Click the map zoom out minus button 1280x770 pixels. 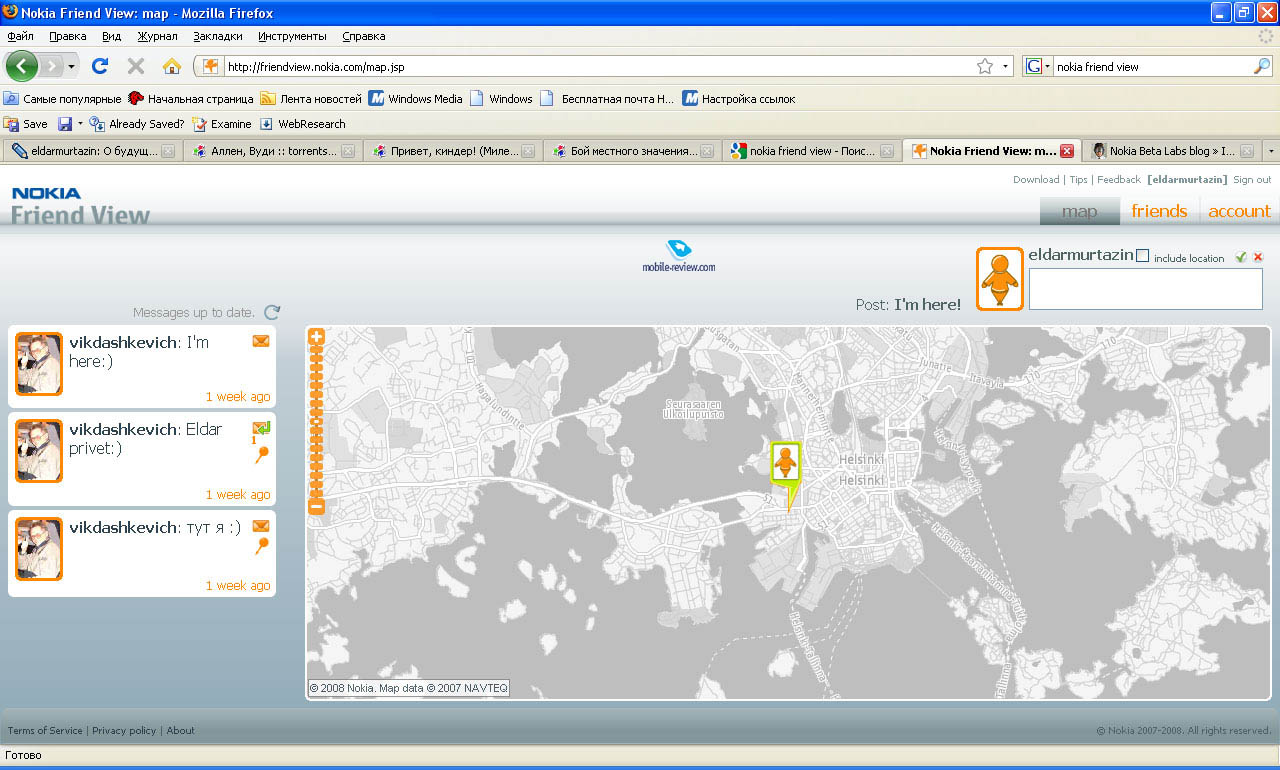coord(316,507)
